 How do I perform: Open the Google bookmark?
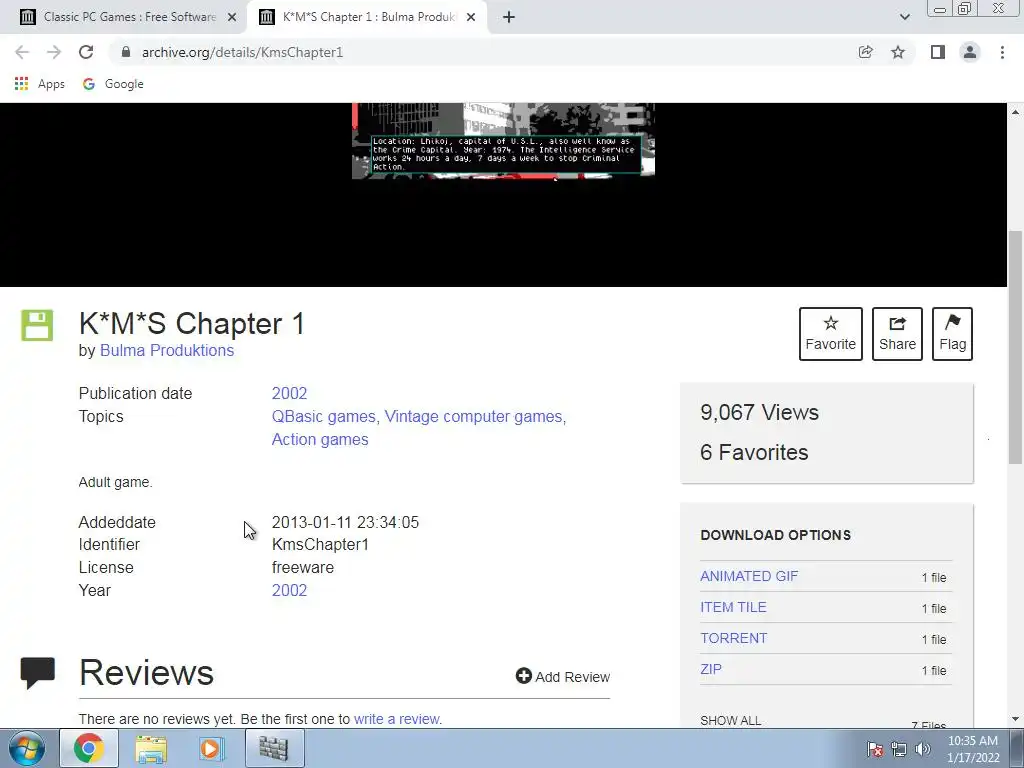113,84
